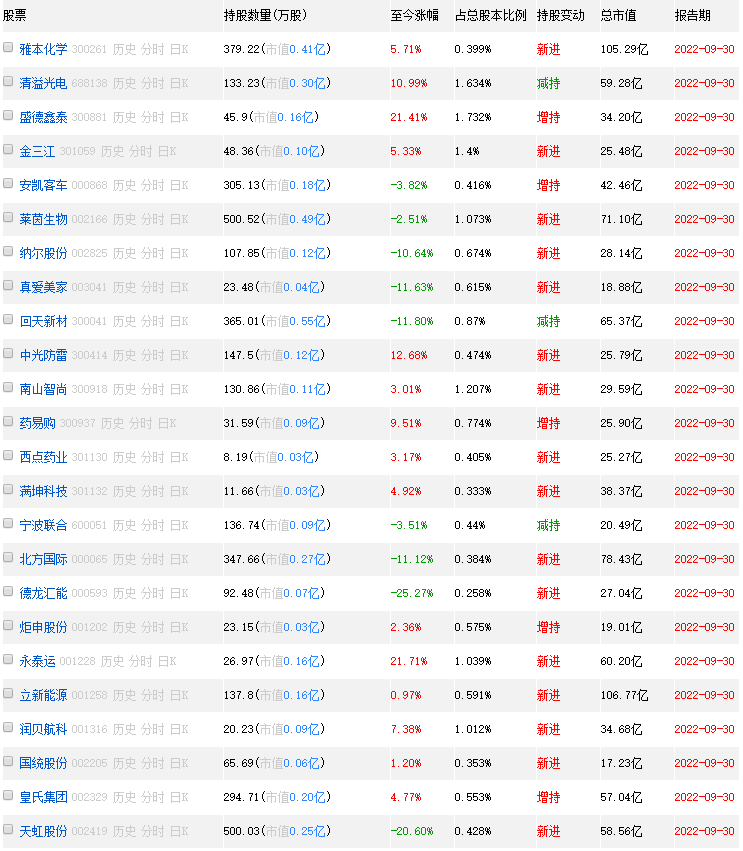The width and height of the screenshot is (743, 851).
Task: Click stock code 300414
Action: [x=89, y=355]
